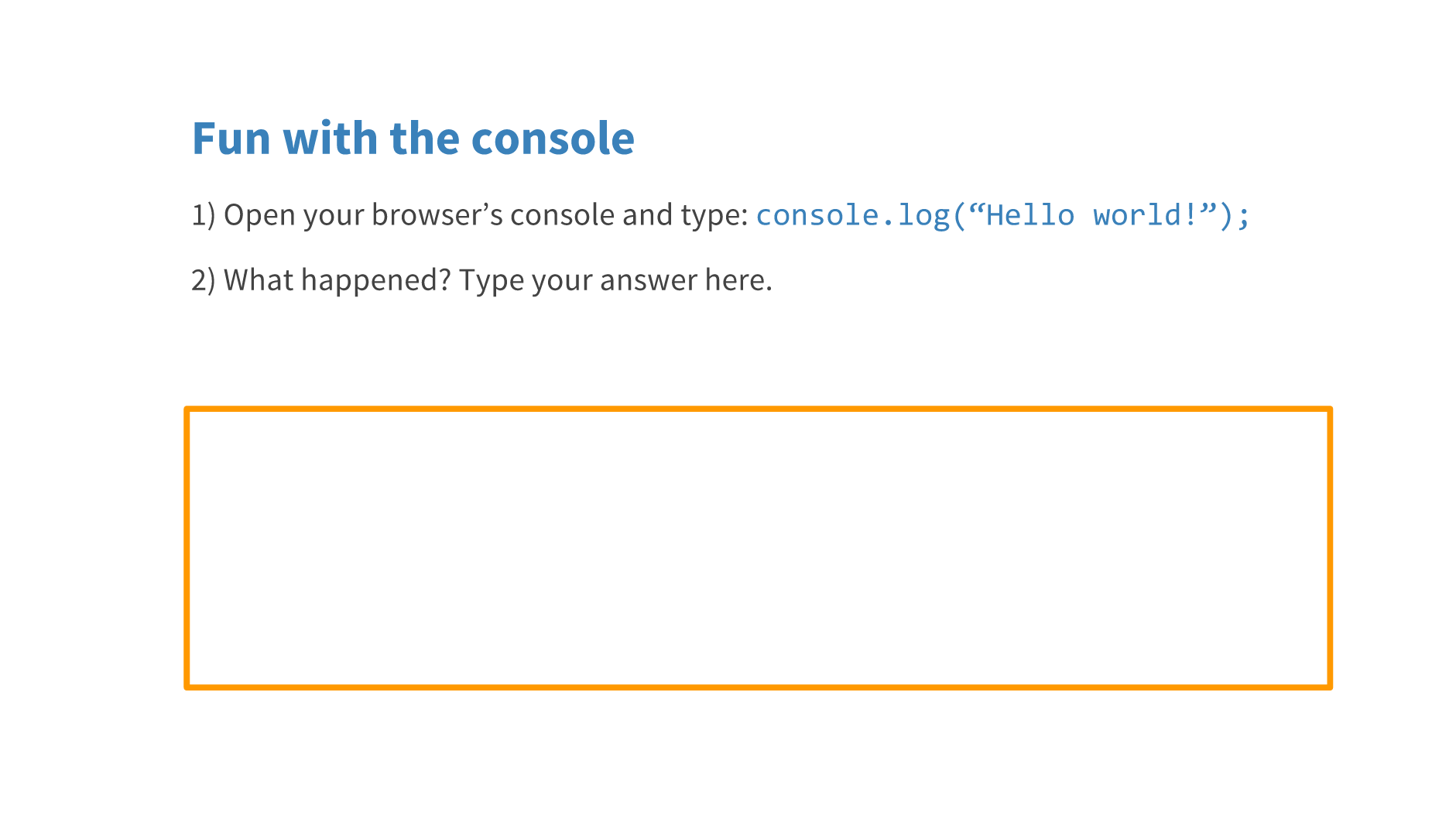Click the 'What happened?' question text

click(x=337, y=280)
